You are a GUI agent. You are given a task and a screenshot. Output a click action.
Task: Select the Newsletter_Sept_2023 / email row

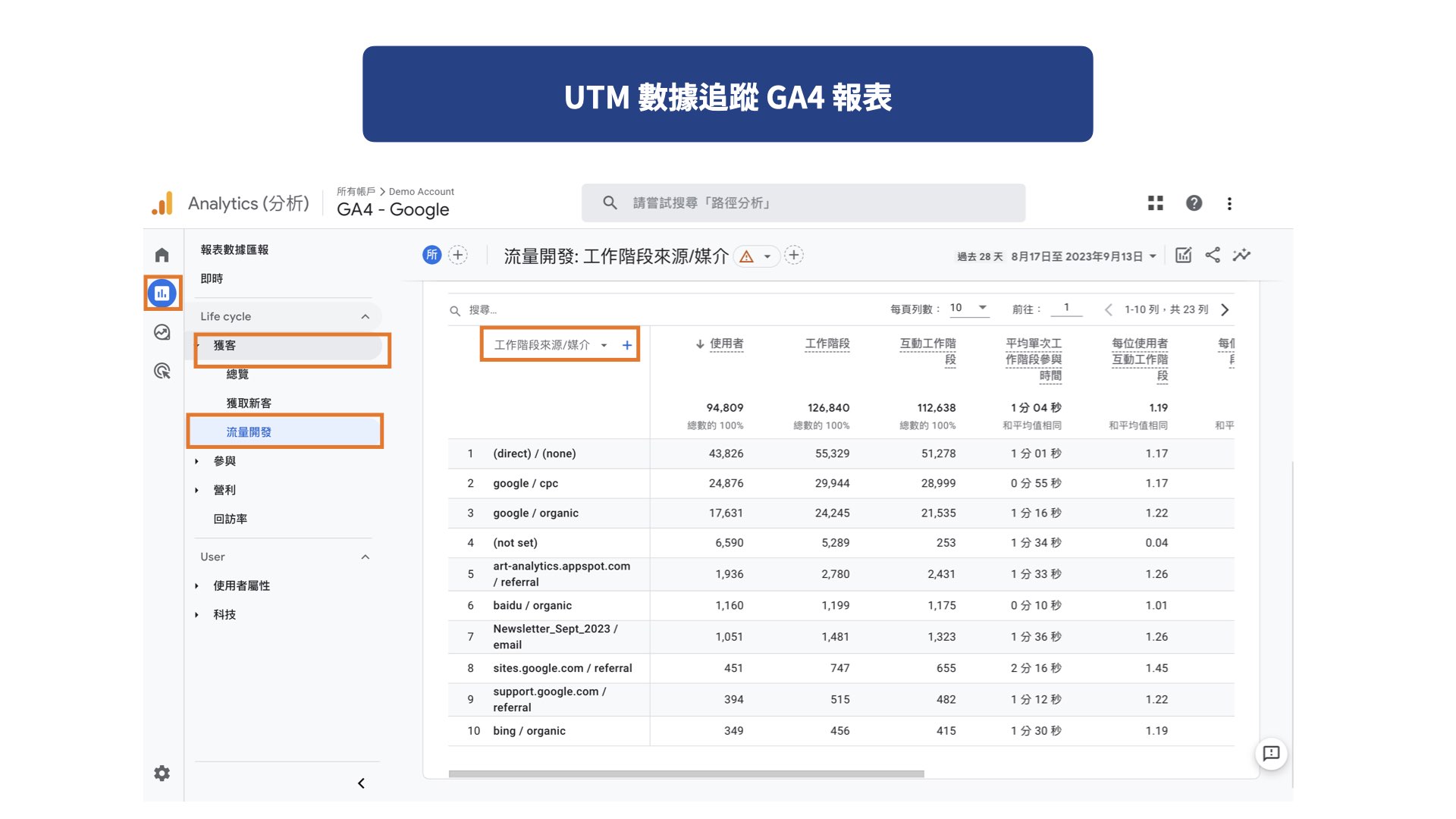[840, 637]
